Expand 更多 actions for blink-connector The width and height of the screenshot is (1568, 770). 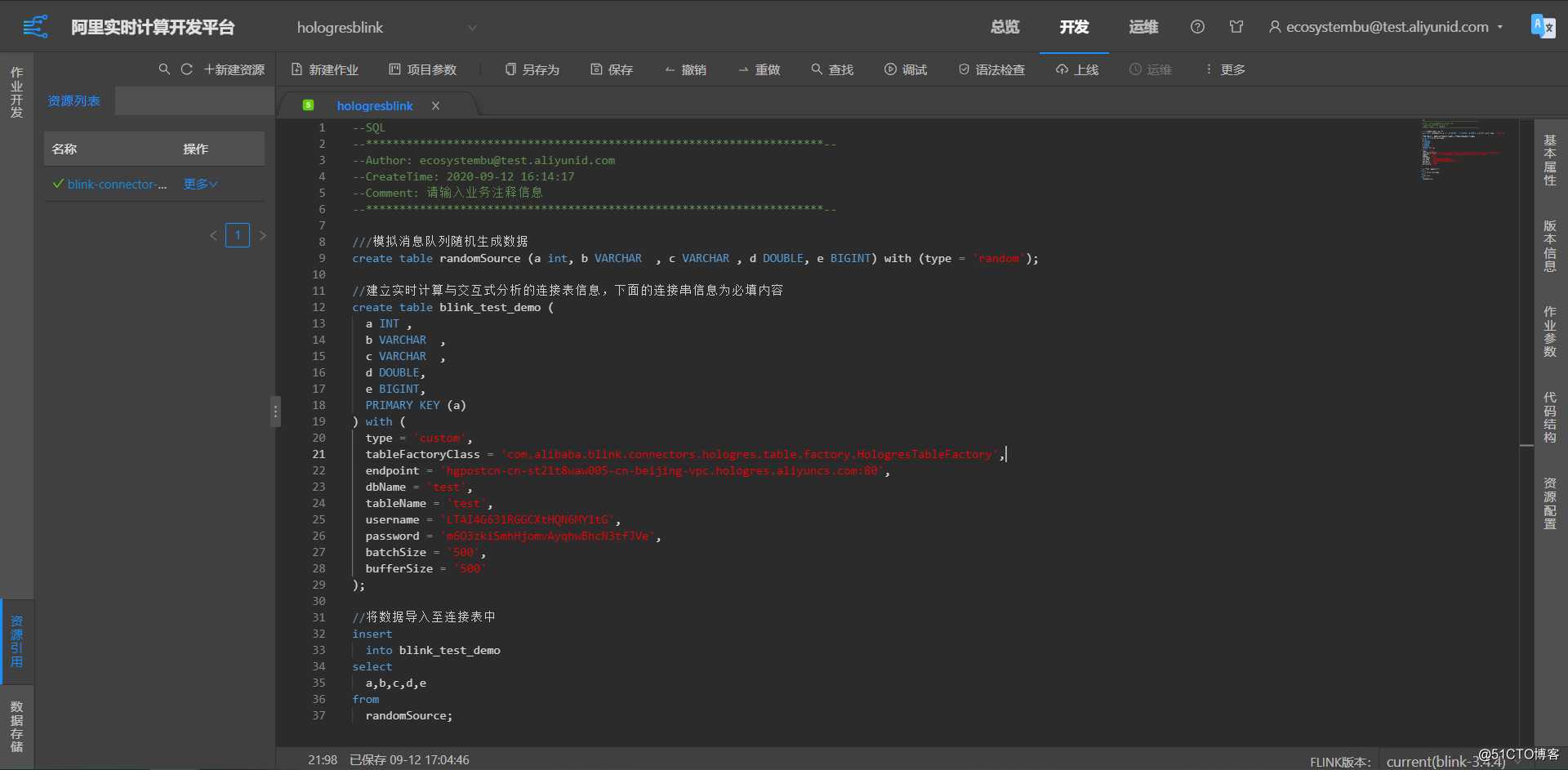[x=200, y=185]
